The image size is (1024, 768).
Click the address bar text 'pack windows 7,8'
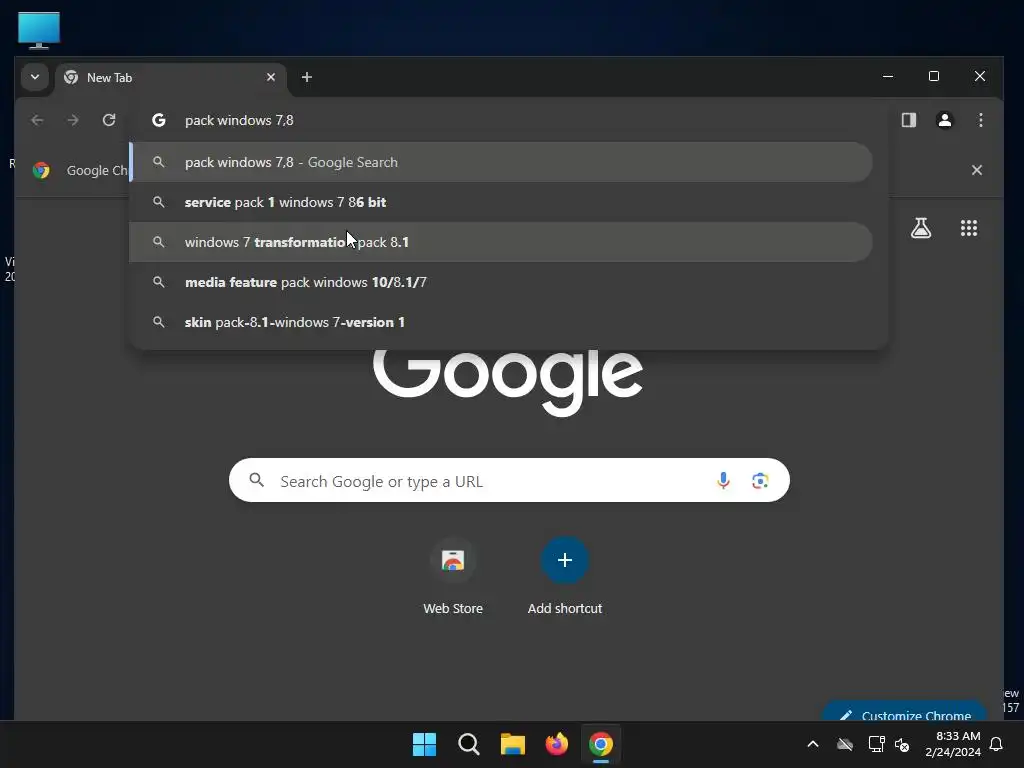click(x=239, y=120)
